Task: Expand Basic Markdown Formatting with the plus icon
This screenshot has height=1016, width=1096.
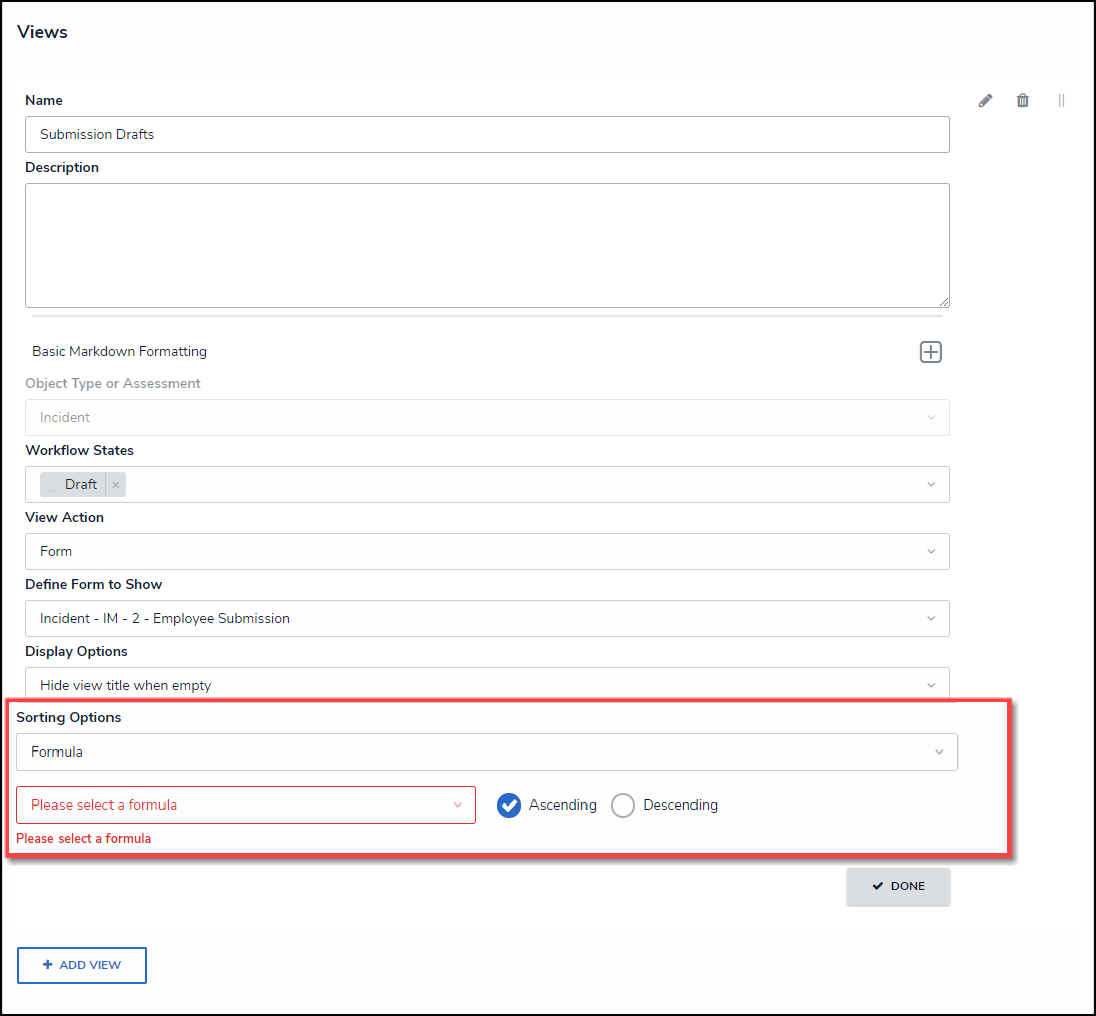Action: pos(931,352)
